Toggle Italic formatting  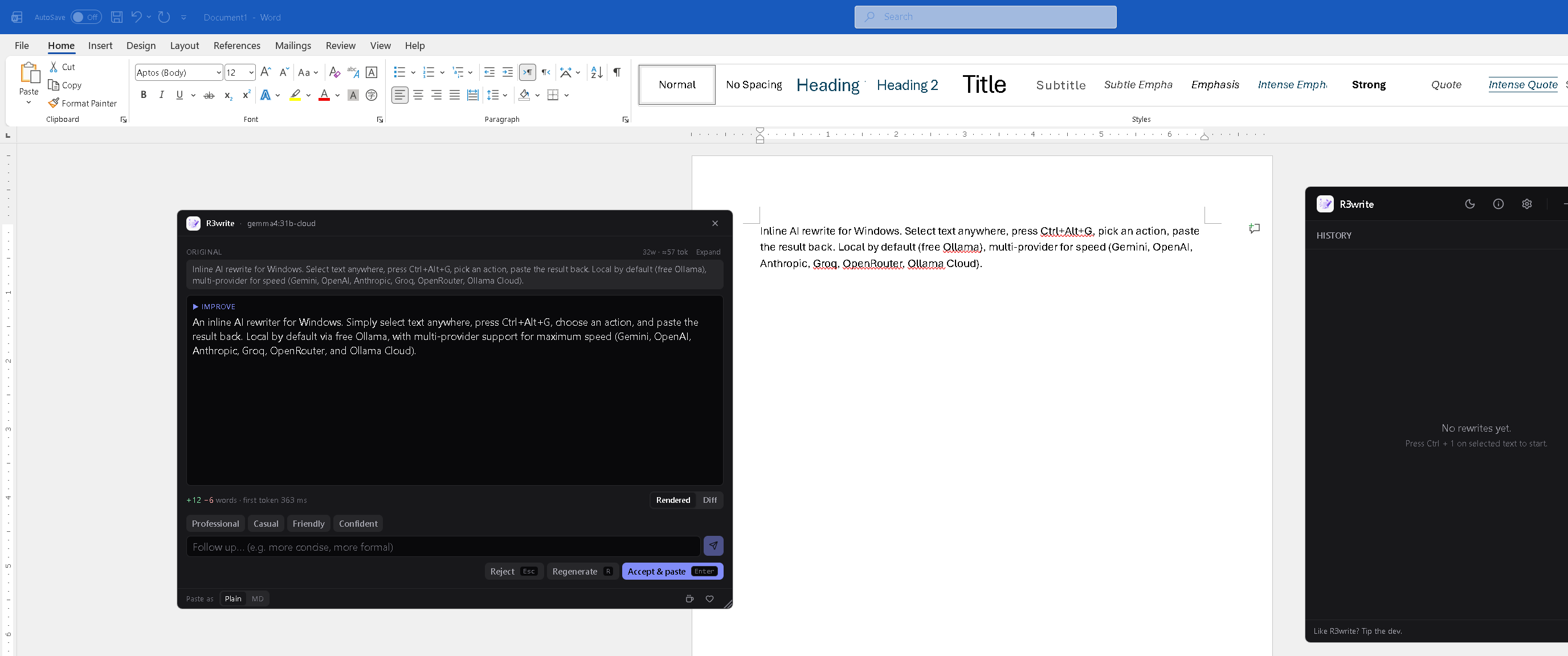(161, 95)
